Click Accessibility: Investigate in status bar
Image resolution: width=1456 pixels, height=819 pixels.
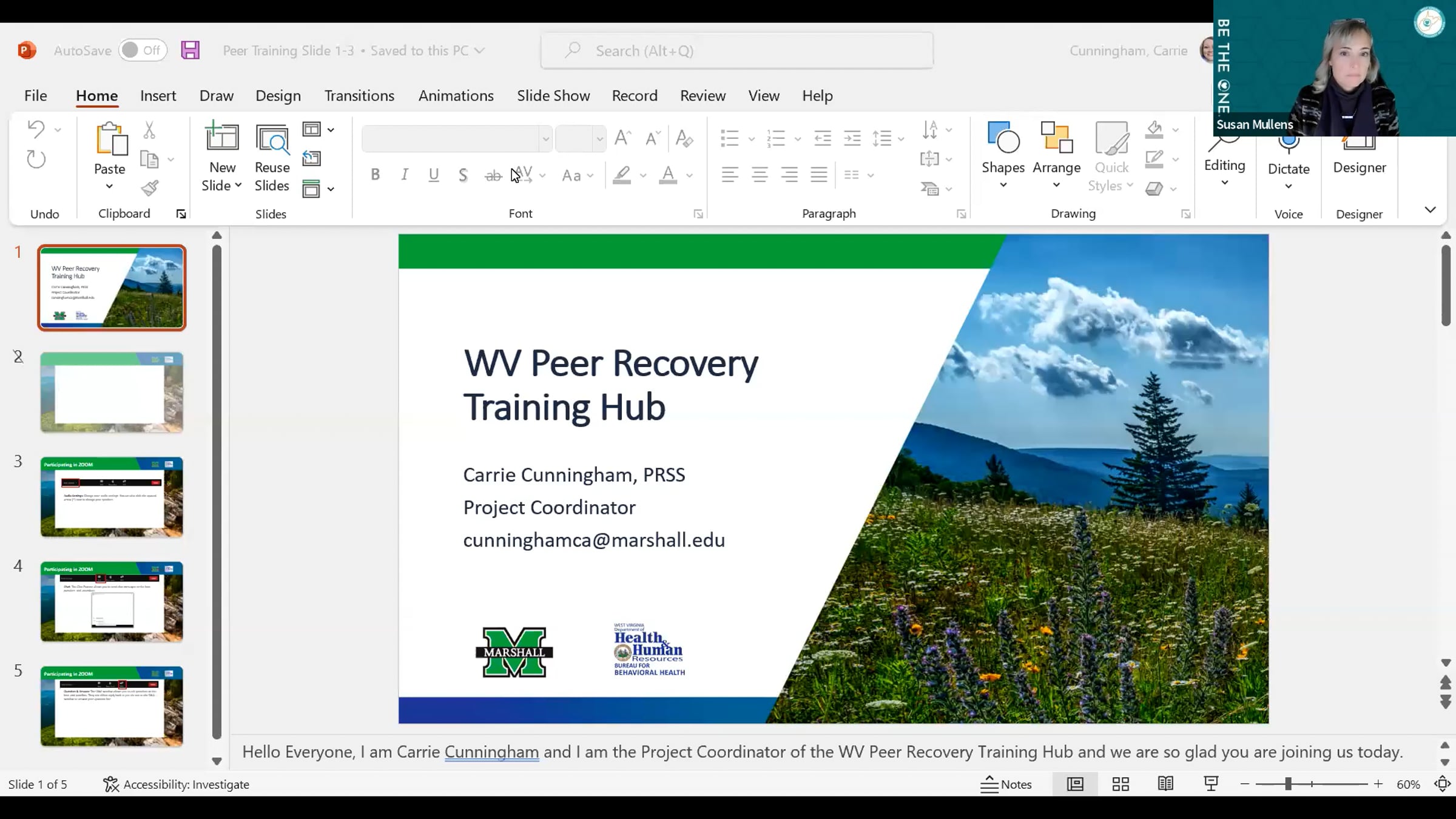click(x=177, y=784)
